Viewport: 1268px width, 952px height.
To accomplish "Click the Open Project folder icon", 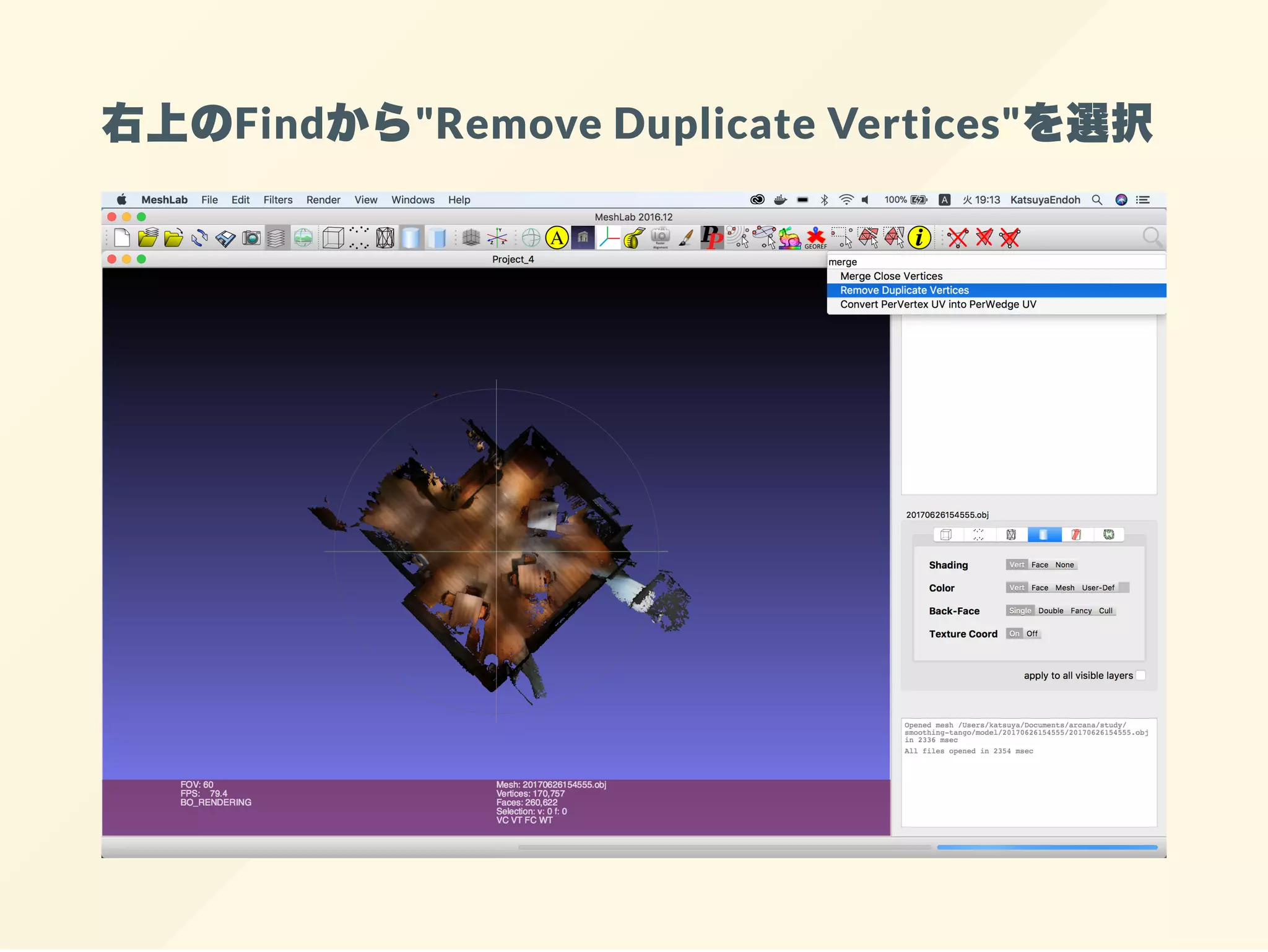I will click(x=148, y=238).
